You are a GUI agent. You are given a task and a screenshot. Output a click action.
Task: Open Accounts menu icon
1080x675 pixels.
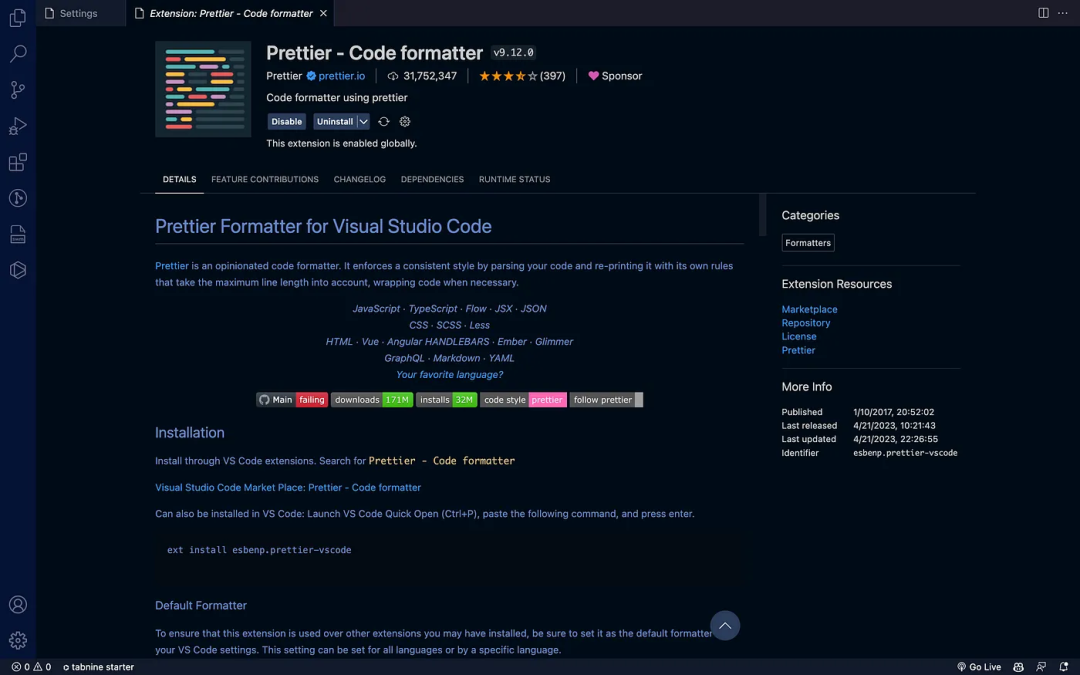[18, 605]
